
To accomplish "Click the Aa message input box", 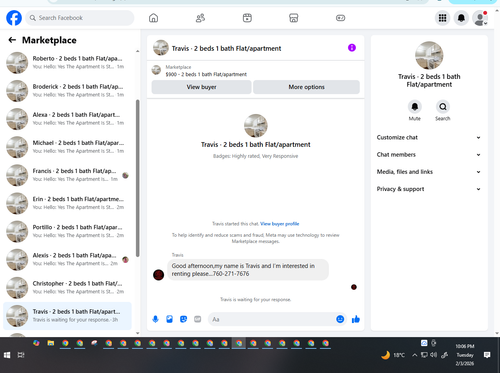I will 272,319.
